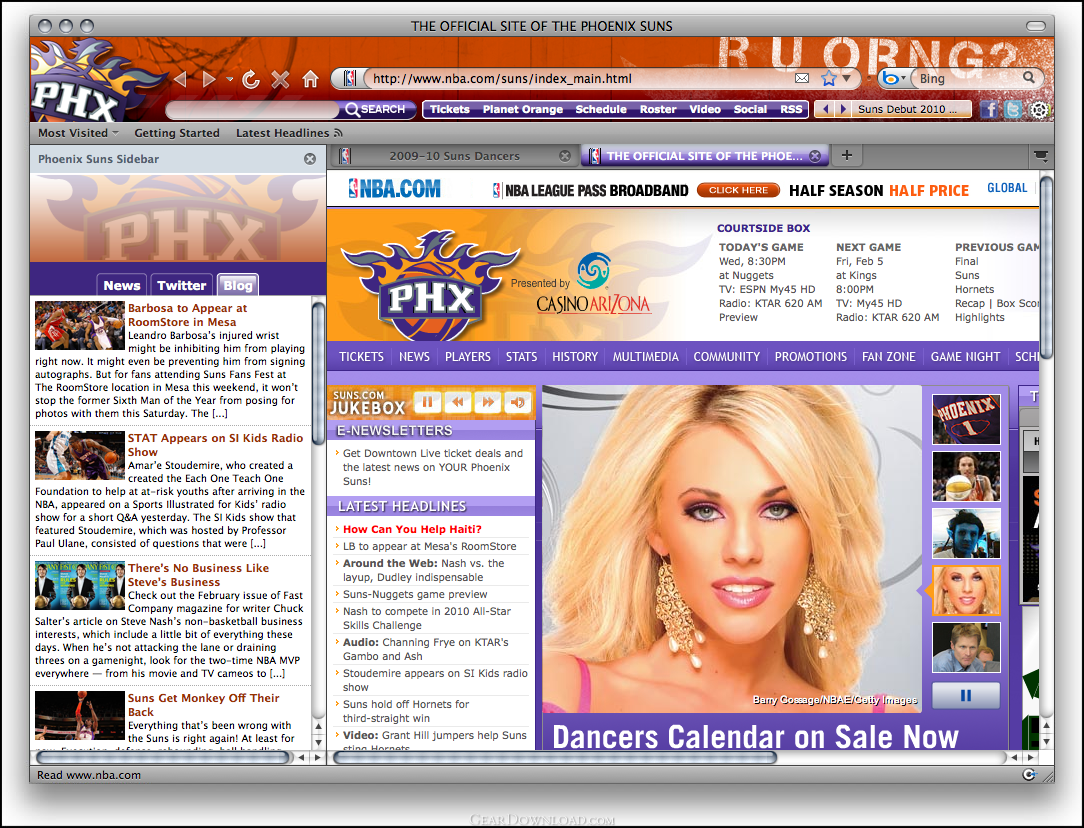
Task: Open the address bar URL history dropdown
Action: (x=847, y=78)
